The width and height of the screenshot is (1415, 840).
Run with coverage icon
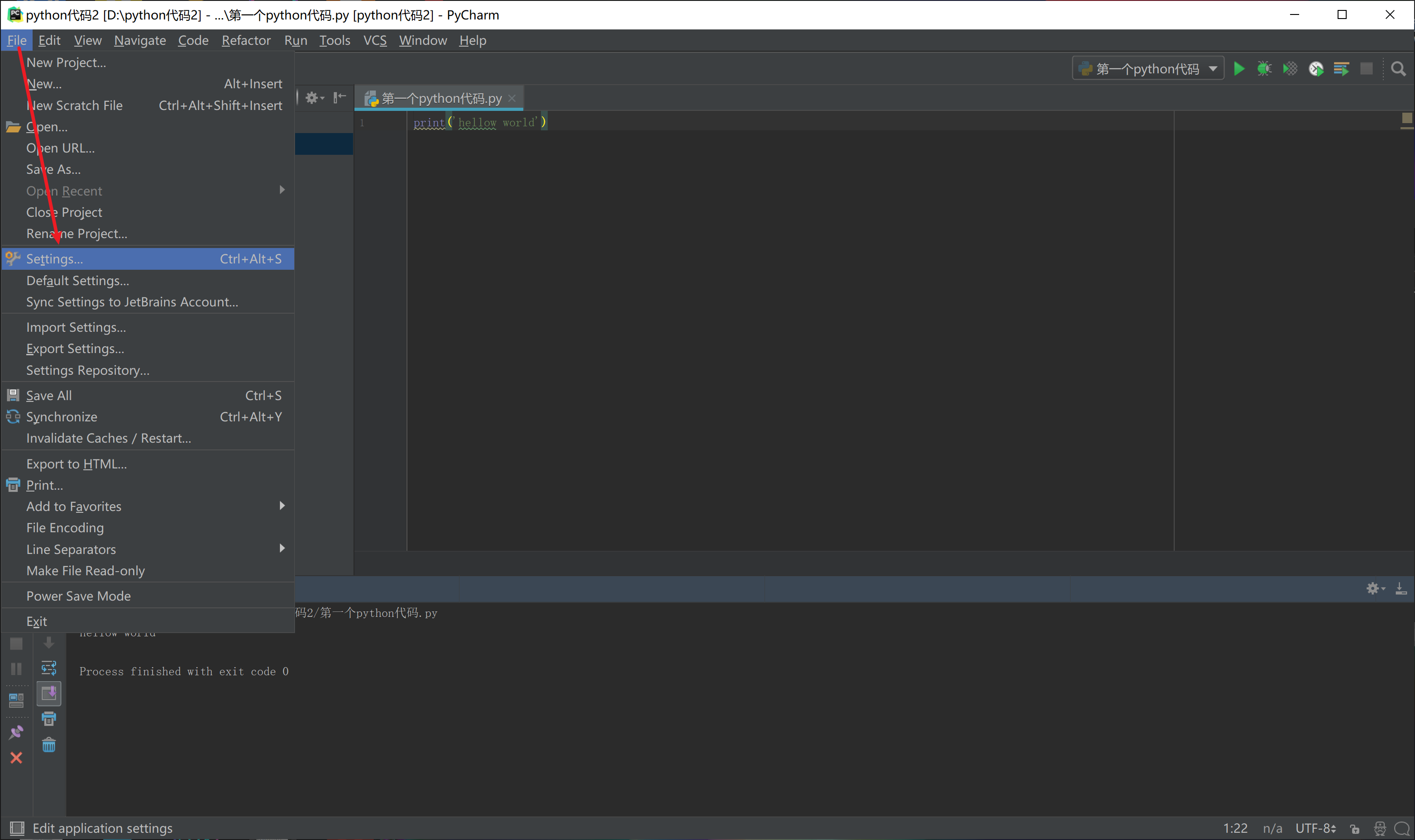coord(1290,69)
